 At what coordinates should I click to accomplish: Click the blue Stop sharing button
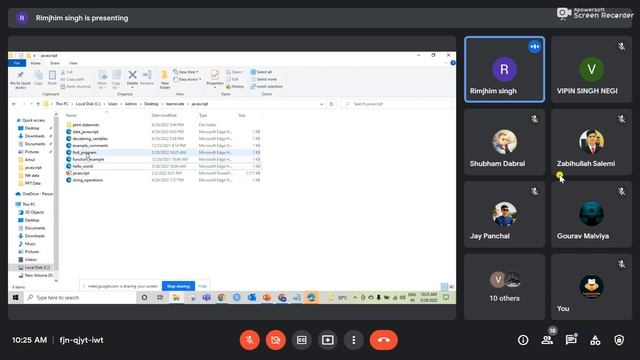click(178, 286)
